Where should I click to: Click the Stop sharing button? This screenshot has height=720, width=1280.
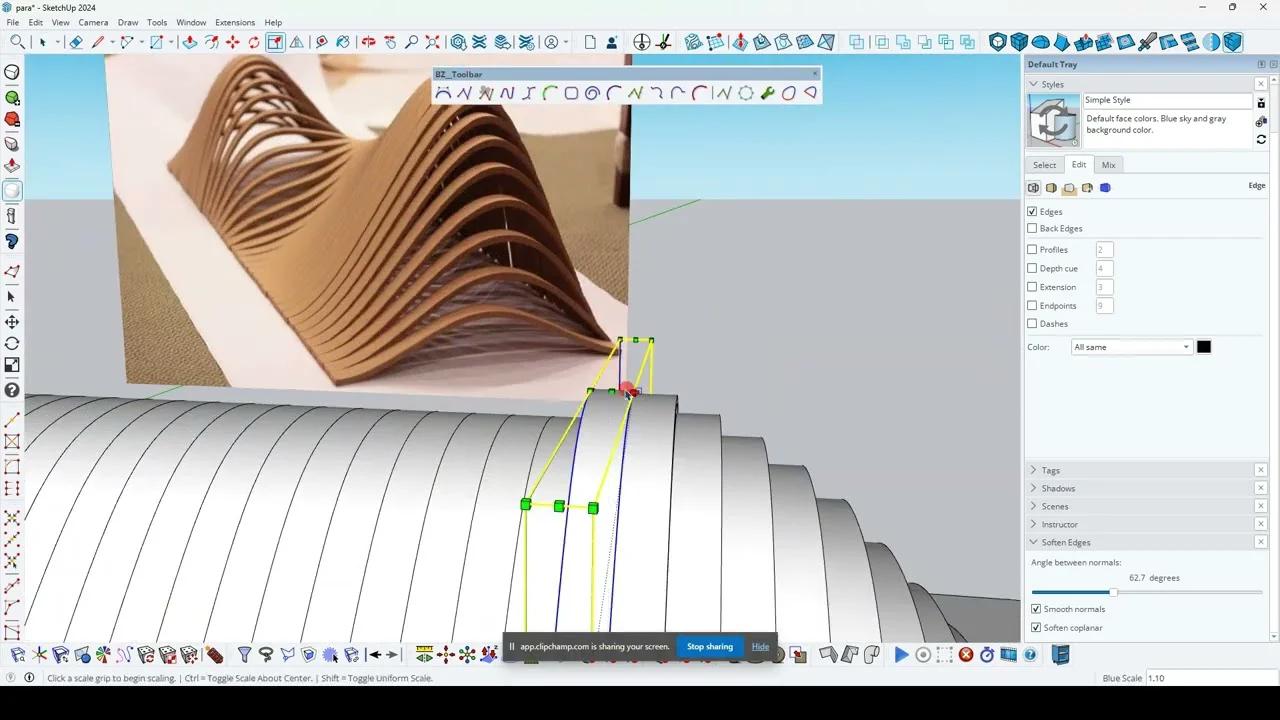tap(710, 646)
